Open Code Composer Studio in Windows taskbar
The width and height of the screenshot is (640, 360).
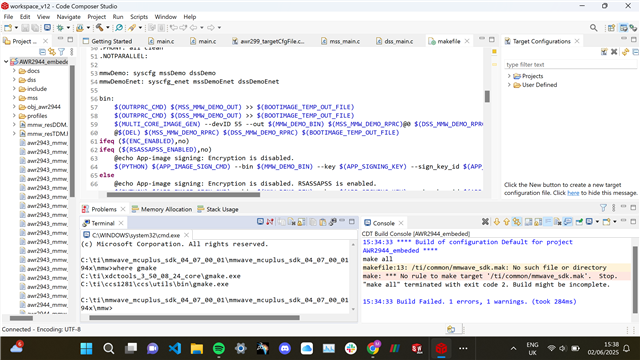441,348
